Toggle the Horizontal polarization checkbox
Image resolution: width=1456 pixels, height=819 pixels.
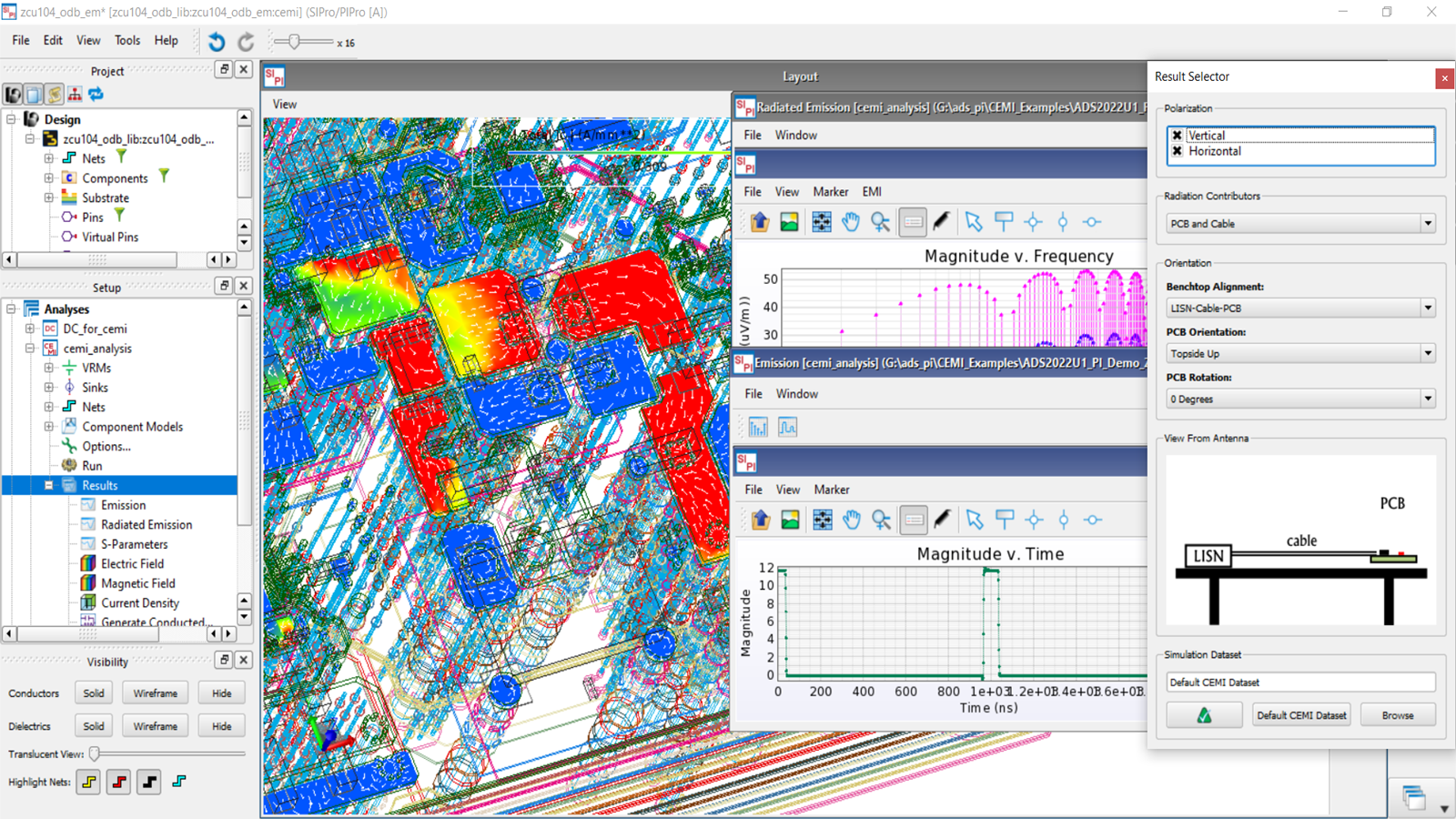(1178, 151)
